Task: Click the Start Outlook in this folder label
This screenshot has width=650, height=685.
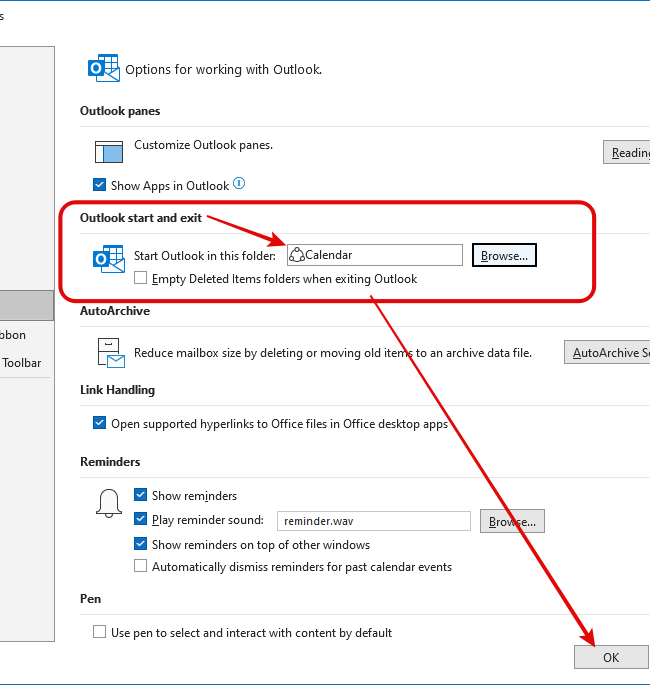Action: click(205, 256)
